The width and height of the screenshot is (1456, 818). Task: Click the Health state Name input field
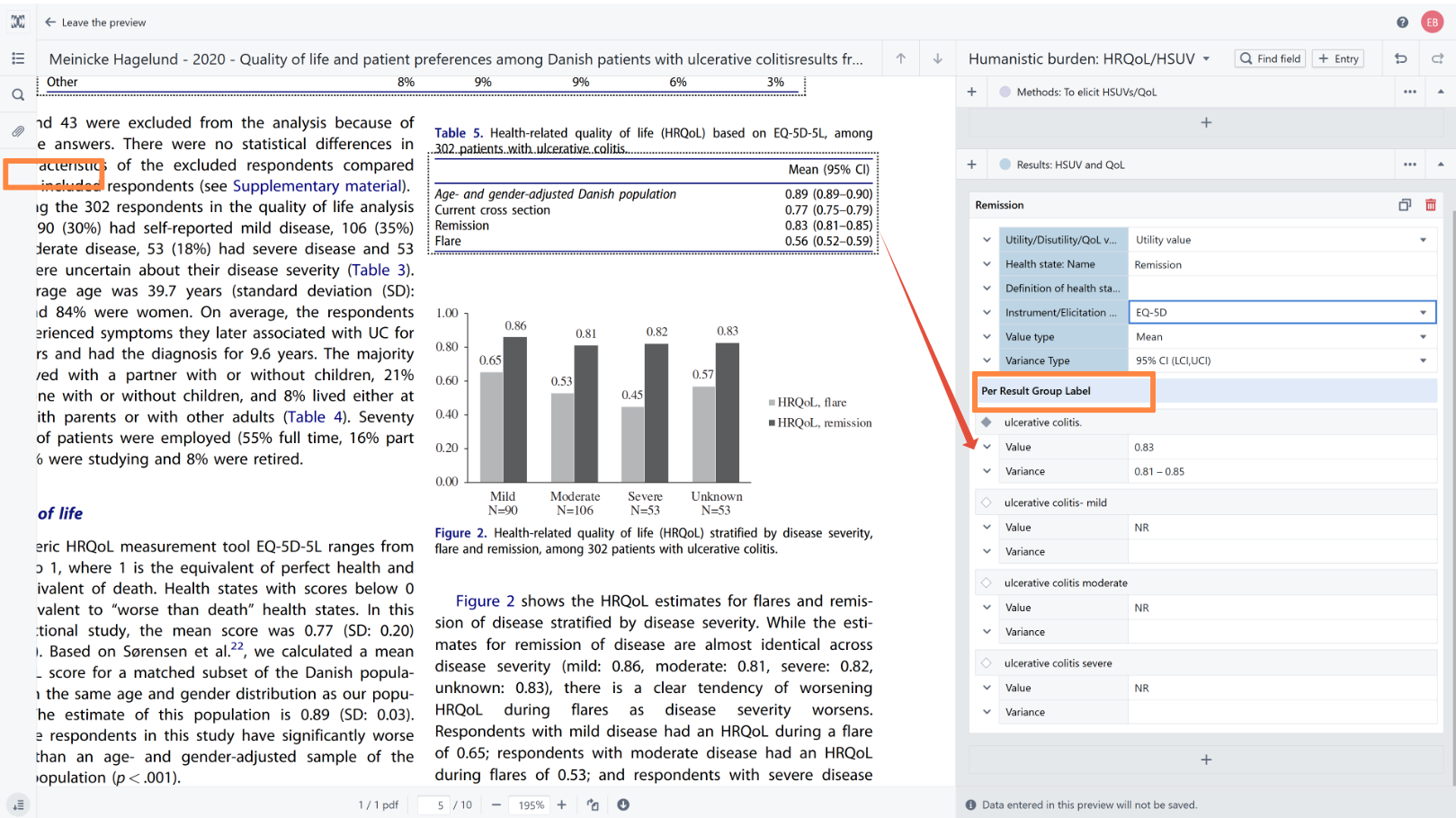1282,264
